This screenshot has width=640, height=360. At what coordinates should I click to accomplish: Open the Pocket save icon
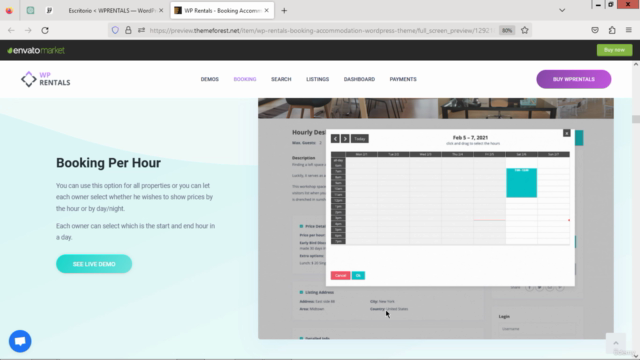click(595, 30)
